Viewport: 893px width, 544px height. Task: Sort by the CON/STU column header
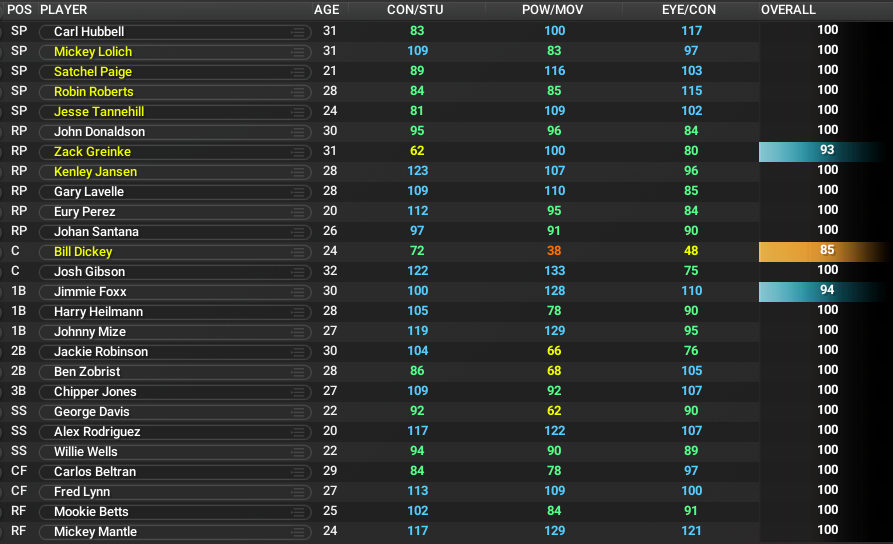point(415,10)
